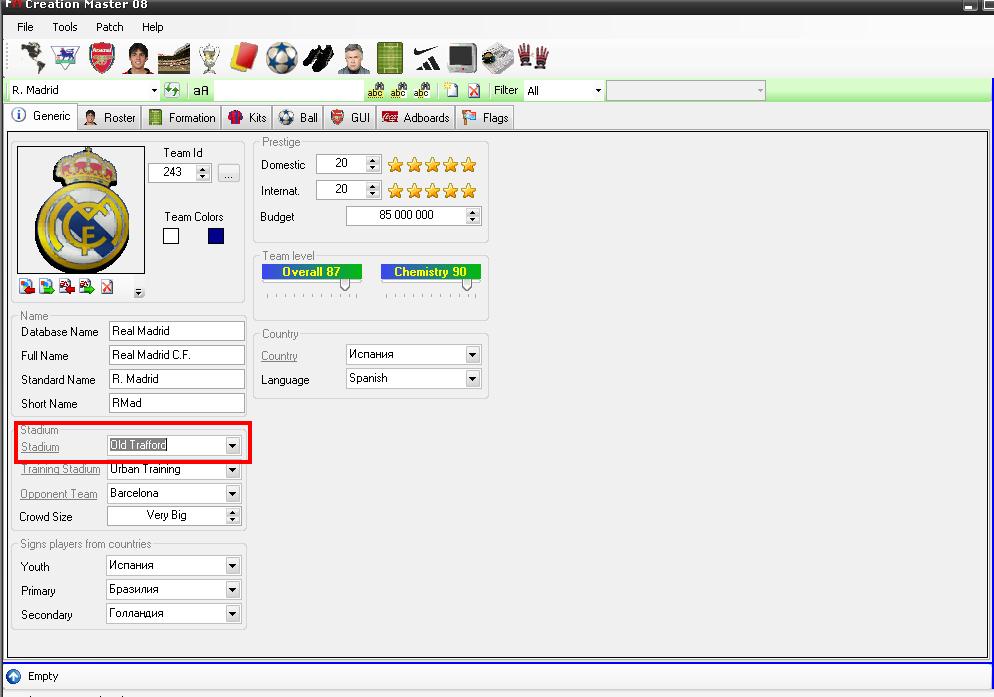Open the Newspaper icon
994x697 pixels.
[x=498, y=58]
